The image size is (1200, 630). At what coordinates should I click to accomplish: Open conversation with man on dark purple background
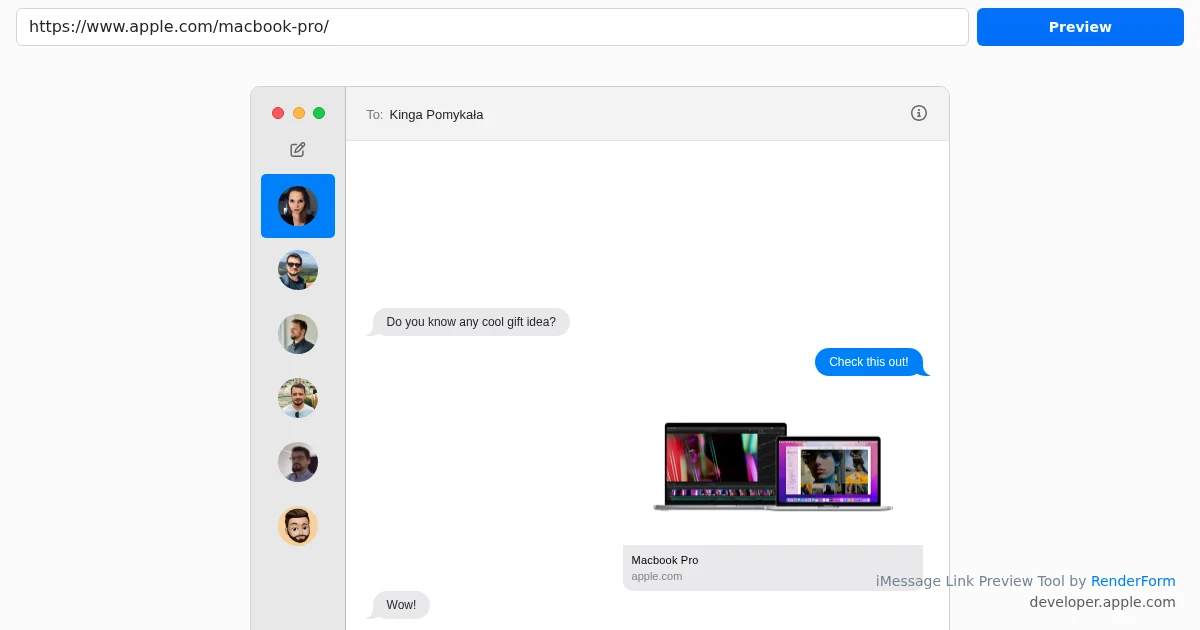click(298, 462)
